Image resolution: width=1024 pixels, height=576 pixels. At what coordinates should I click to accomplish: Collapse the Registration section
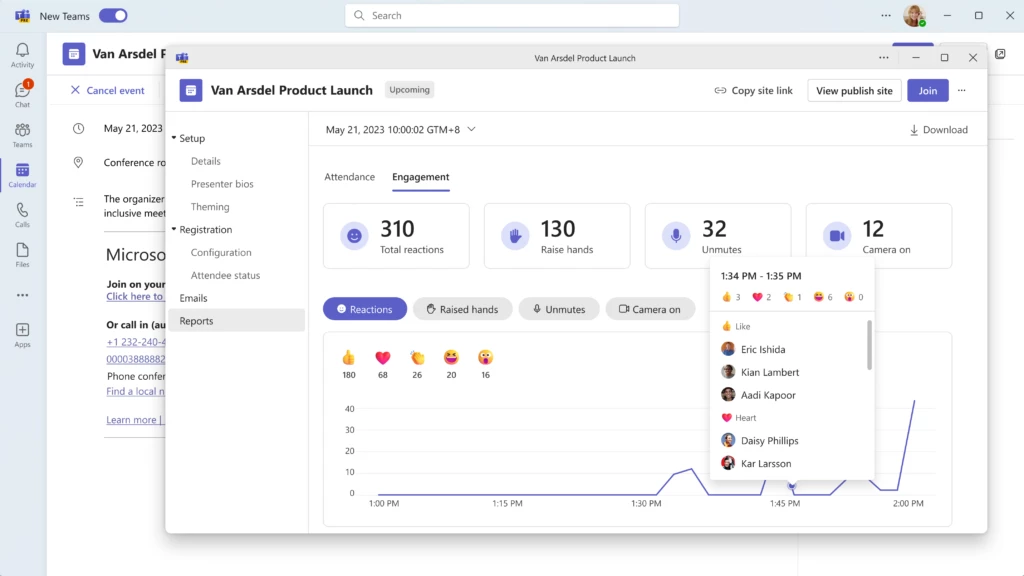click(176, 229)
